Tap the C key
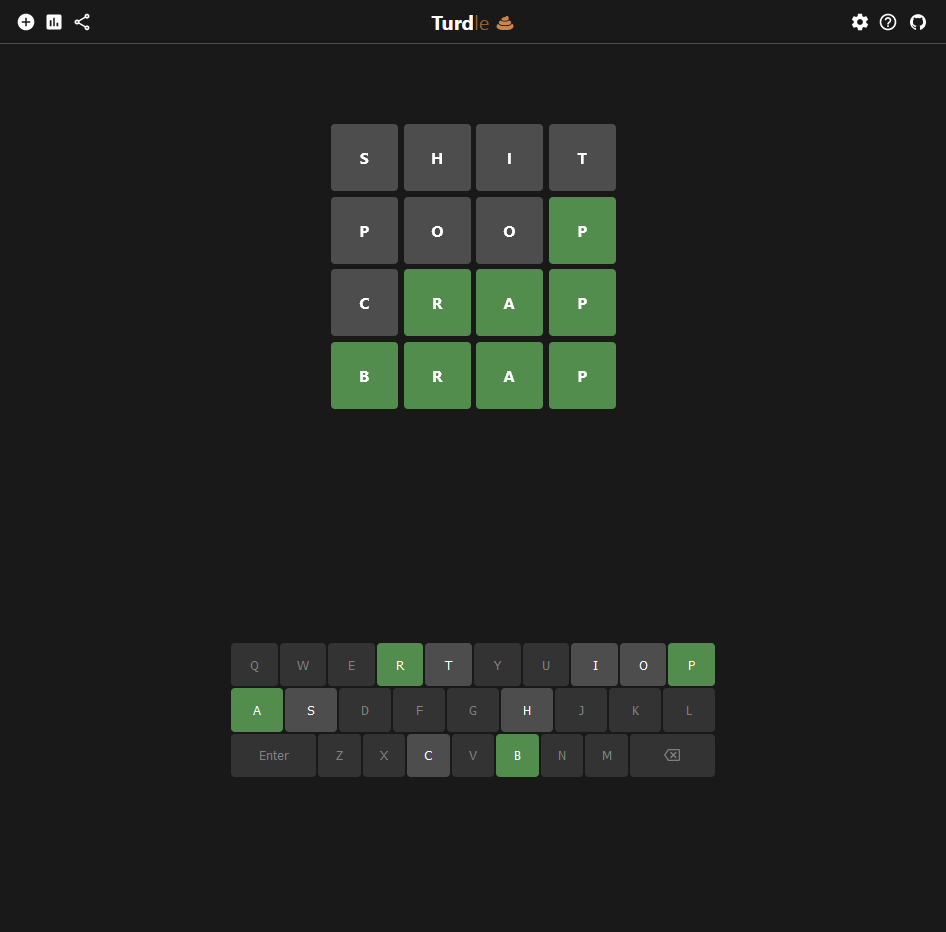Image resolution: width=946 pixels, height=932 pixels. 428,755
